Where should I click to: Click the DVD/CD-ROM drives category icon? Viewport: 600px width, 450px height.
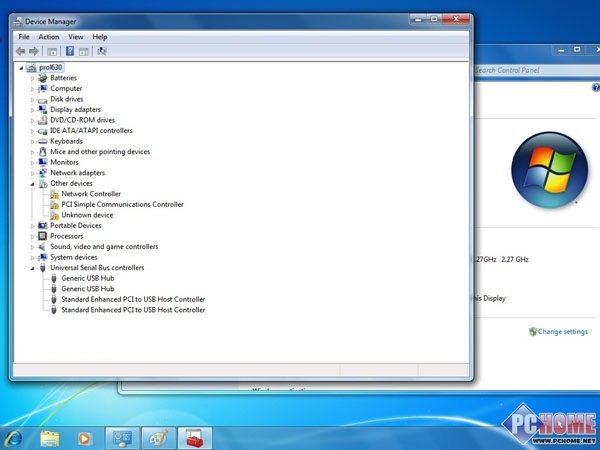tap(42, 121)
